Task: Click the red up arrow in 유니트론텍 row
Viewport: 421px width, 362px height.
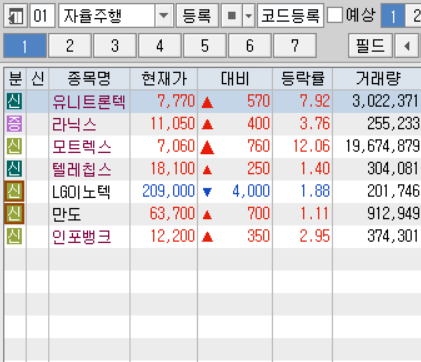Action: click(207, 103)
